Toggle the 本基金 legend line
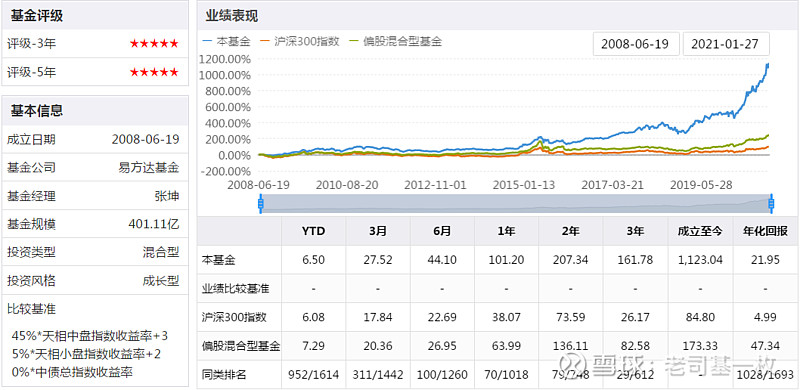Screen dimensions: 800x390 click(x=227, y=41)
